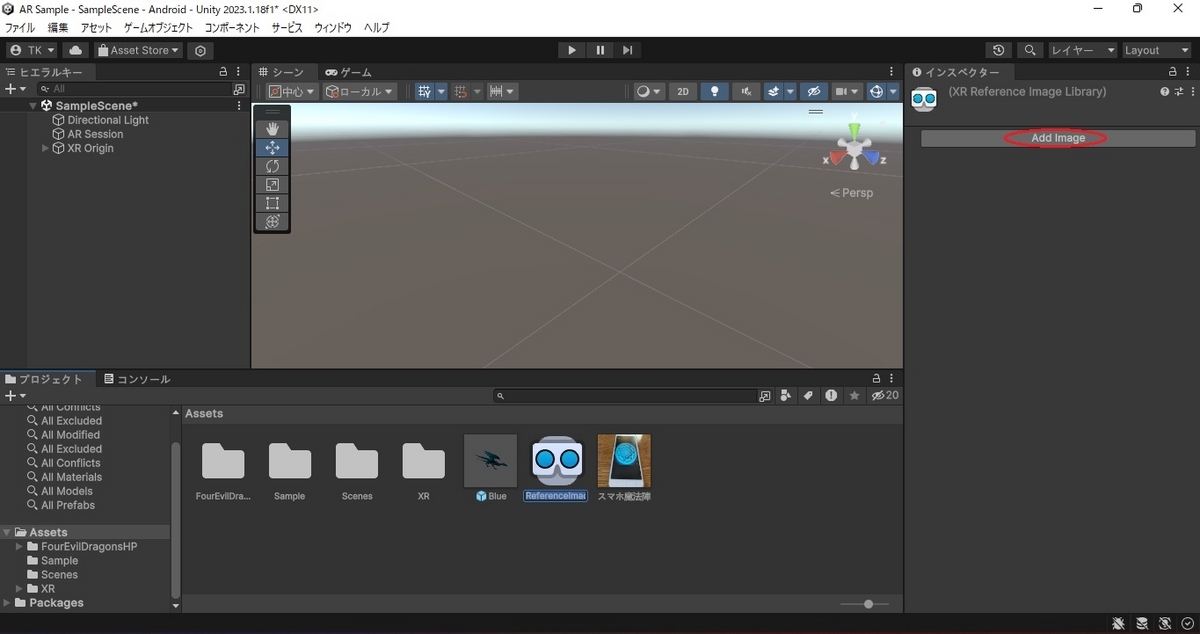
Task: Click the Add Image button
Action: click(x=1058, y=138)
